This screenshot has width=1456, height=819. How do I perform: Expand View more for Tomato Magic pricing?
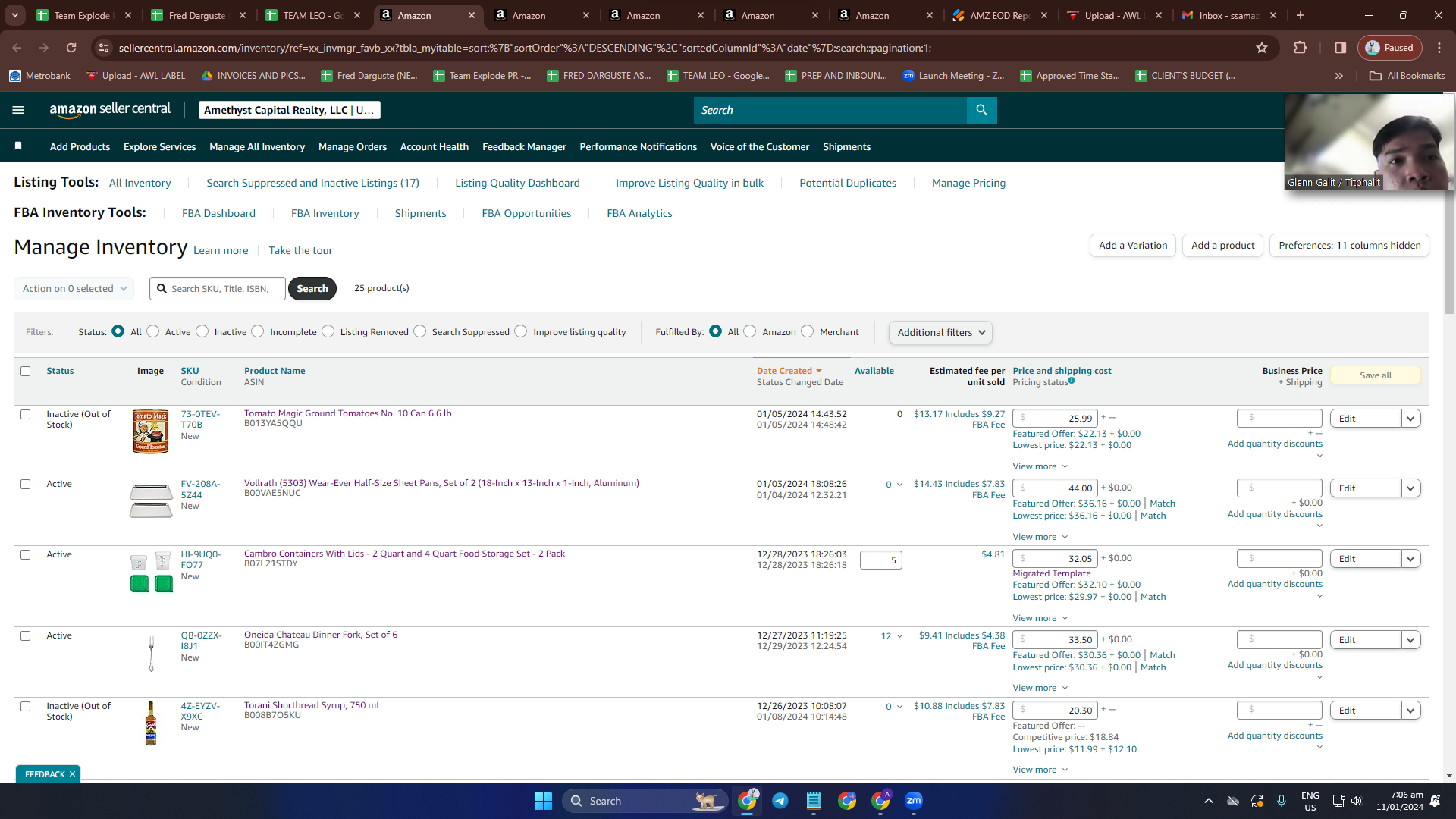point(1040,466)
